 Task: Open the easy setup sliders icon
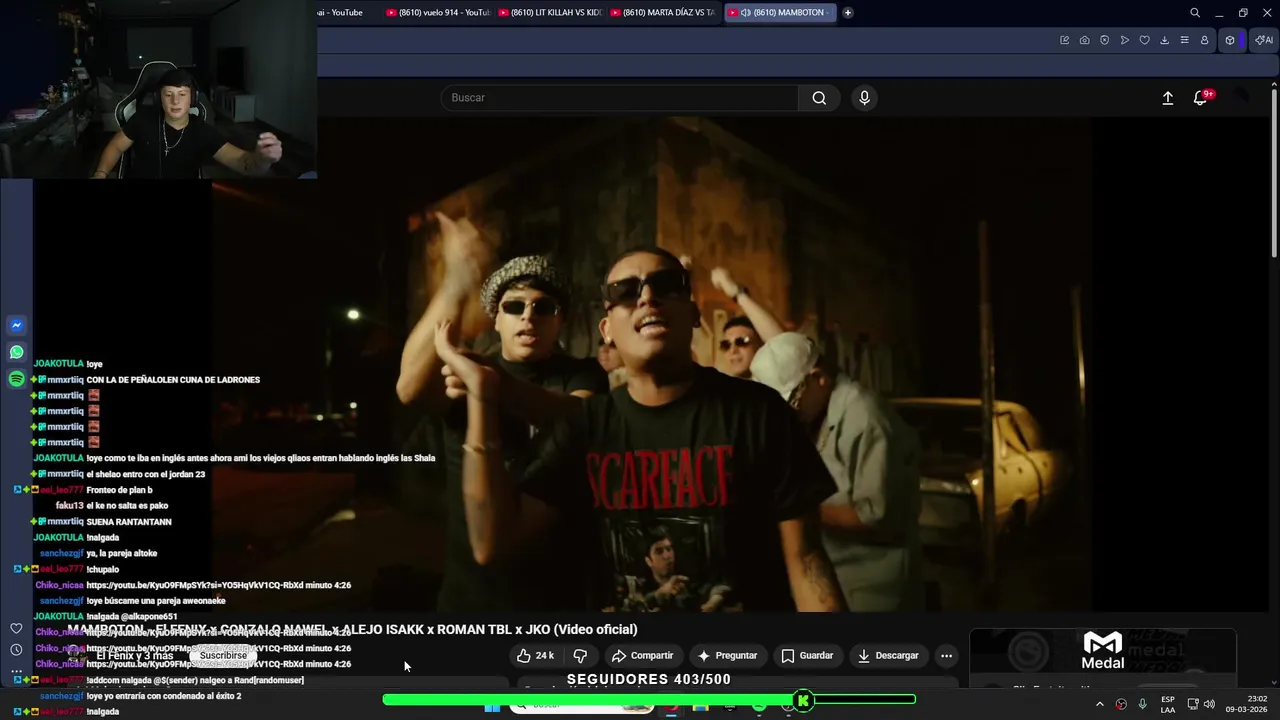[x=1185, y=40]
